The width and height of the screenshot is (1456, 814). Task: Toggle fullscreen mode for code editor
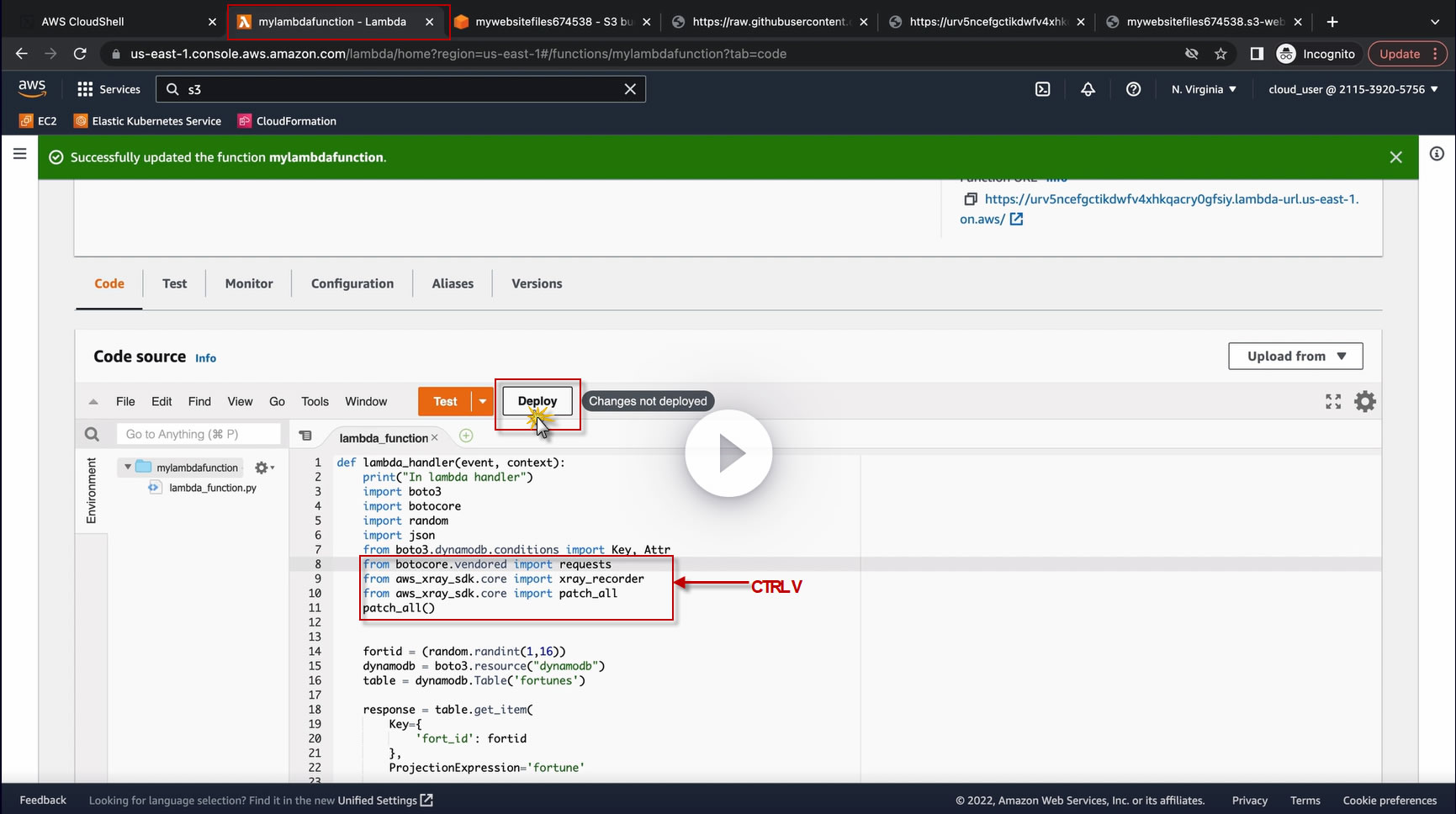(x=1333, y=401)
